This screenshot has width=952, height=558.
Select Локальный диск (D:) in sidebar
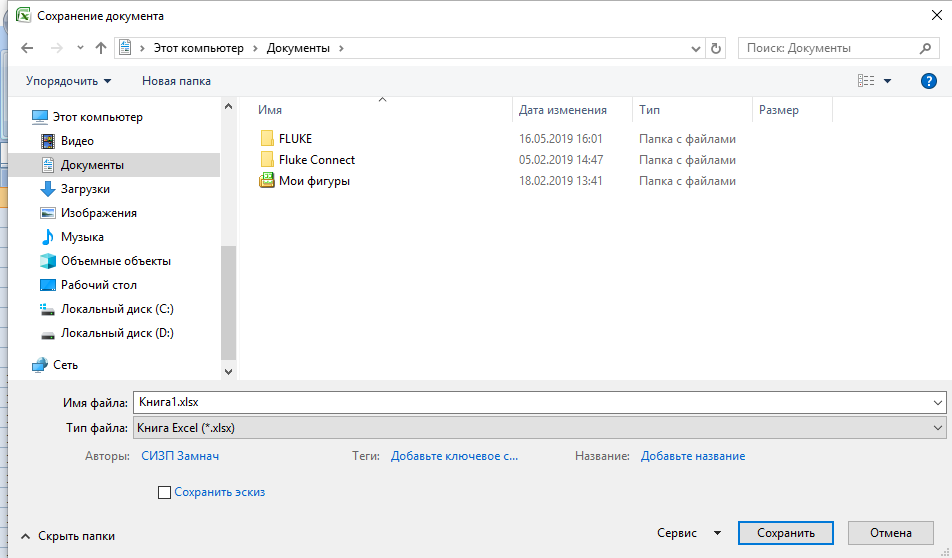tap(116, 333)
